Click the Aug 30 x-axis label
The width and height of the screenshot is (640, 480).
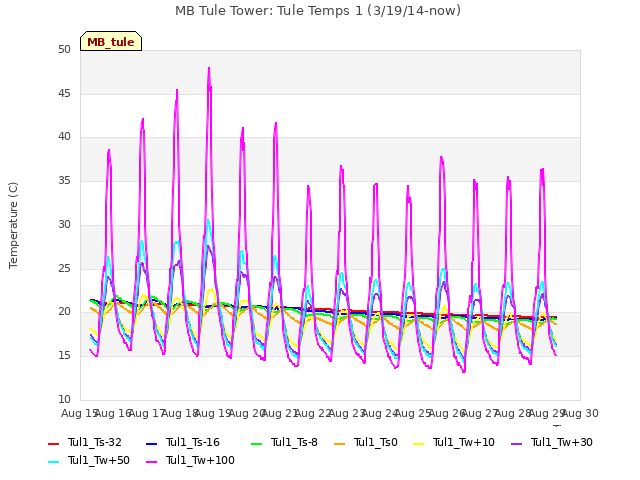580,413
